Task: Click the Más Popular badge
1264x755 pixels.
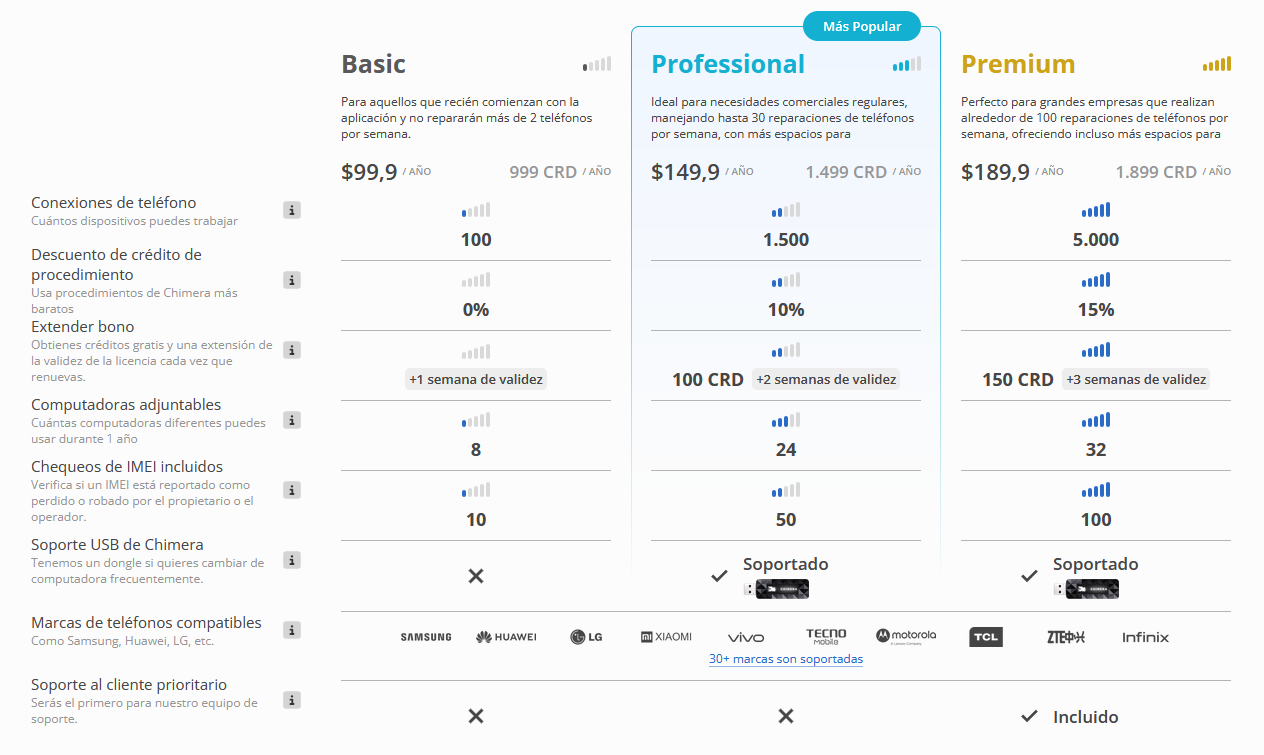Action: pyautogui.click(x=862, y=26)
